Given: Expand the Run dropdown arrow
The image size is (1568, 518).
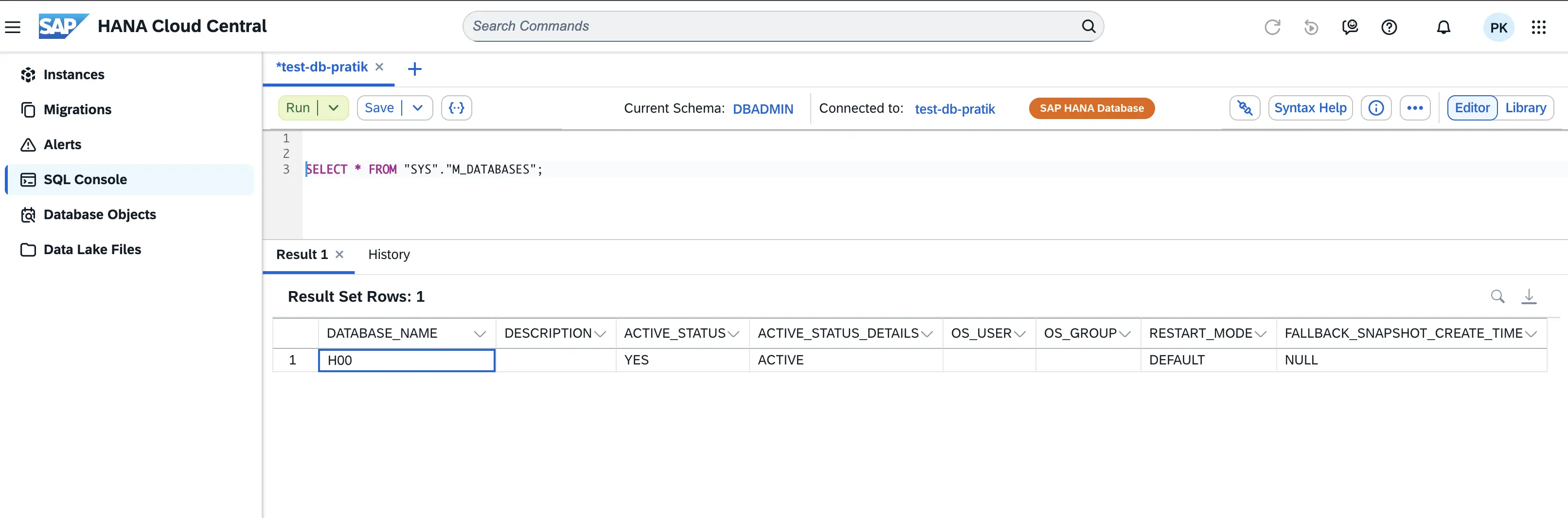Looking at the screenshot, I should [333, 107].
